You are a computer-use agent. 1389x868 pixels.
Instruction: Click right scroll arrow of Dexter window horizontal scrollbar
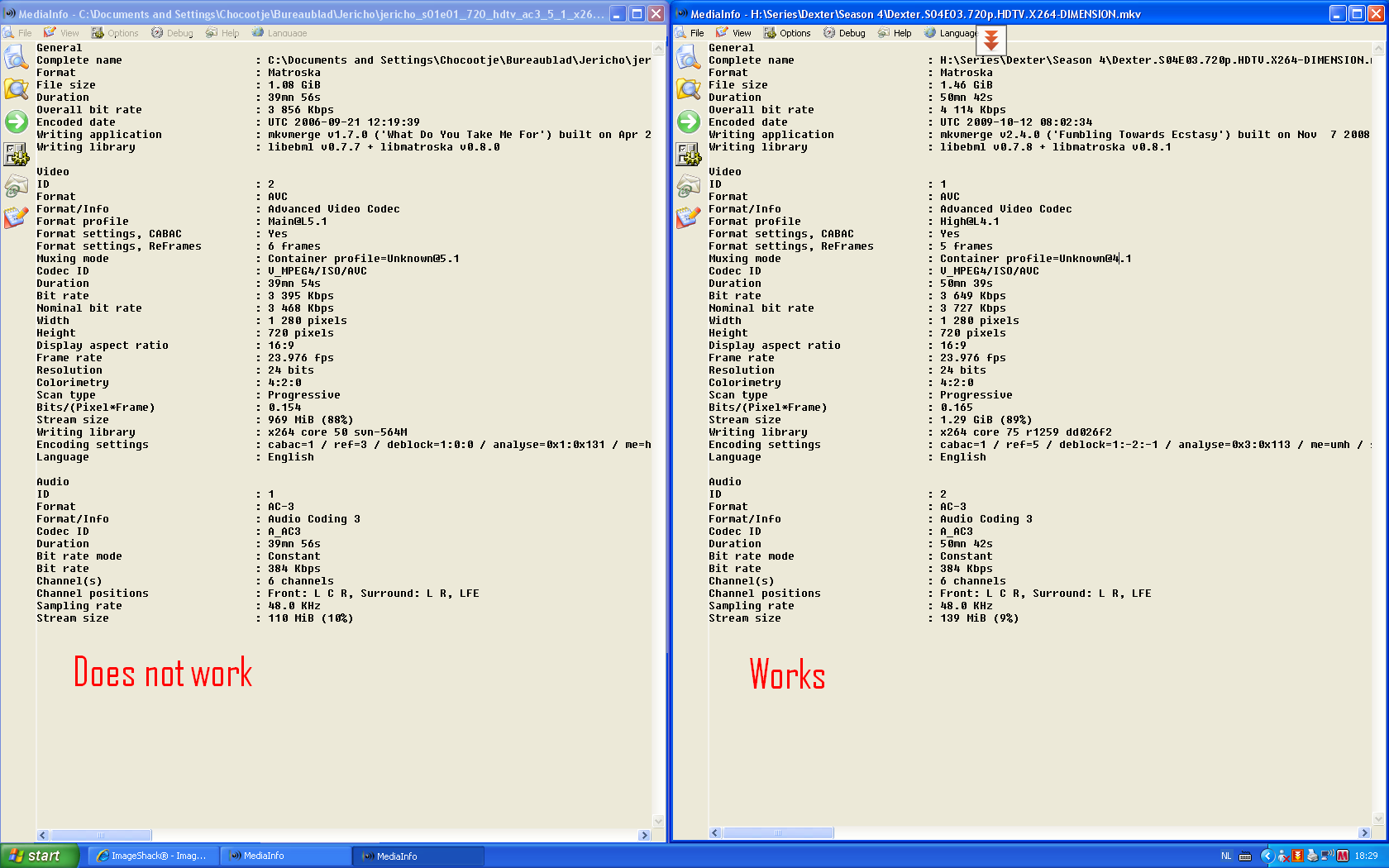coord(1364,832)
